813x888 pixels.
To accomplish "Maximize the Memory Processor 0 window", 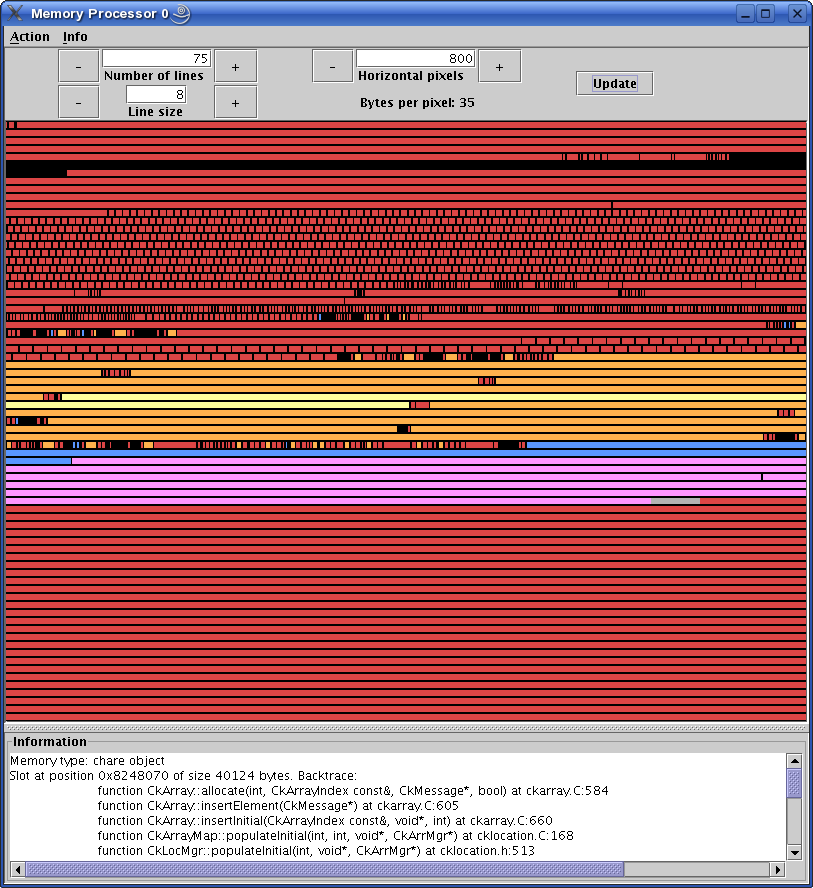I will [766, 14].
